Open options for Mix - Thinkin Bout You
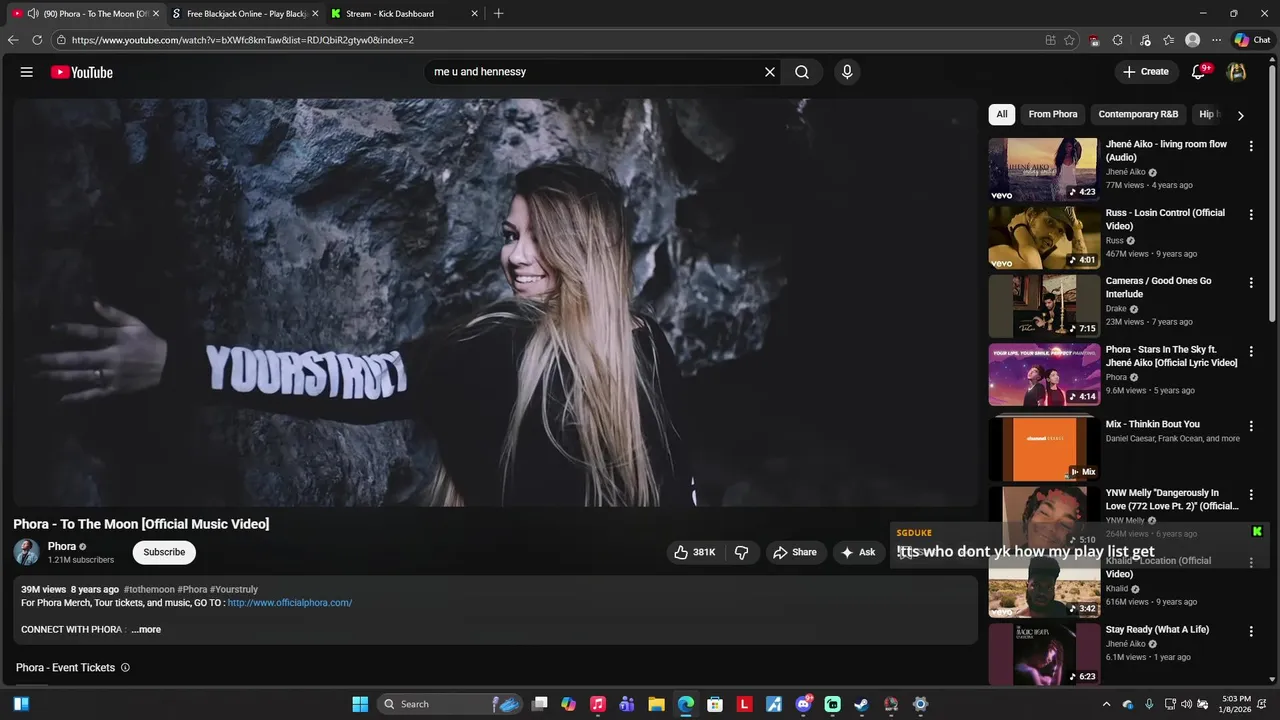The height and width of the screenshot is (720, 1280). (x=1250, y=426)
